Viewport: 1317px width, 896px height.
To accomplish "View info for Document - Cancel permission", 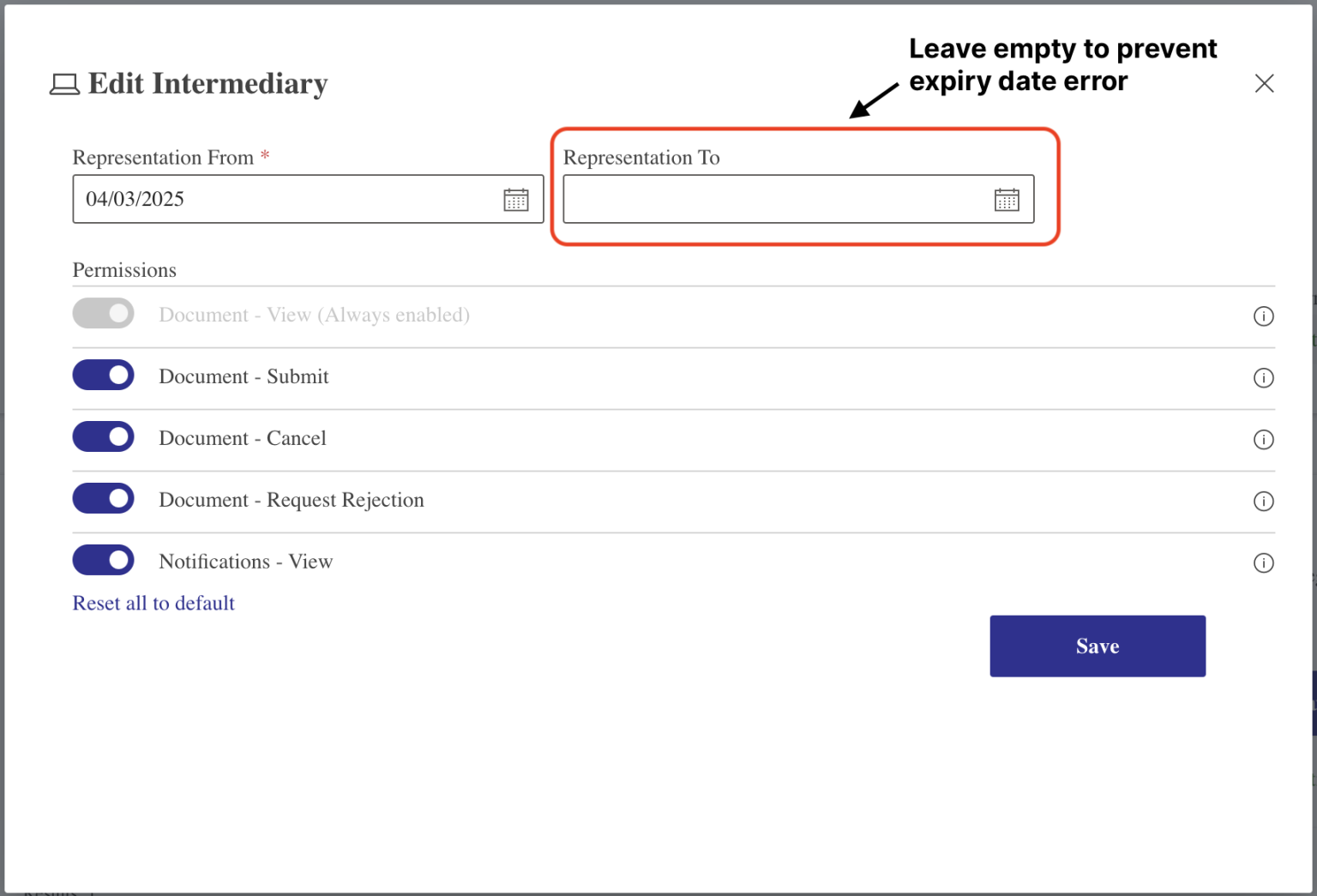I will point(1263,440).
